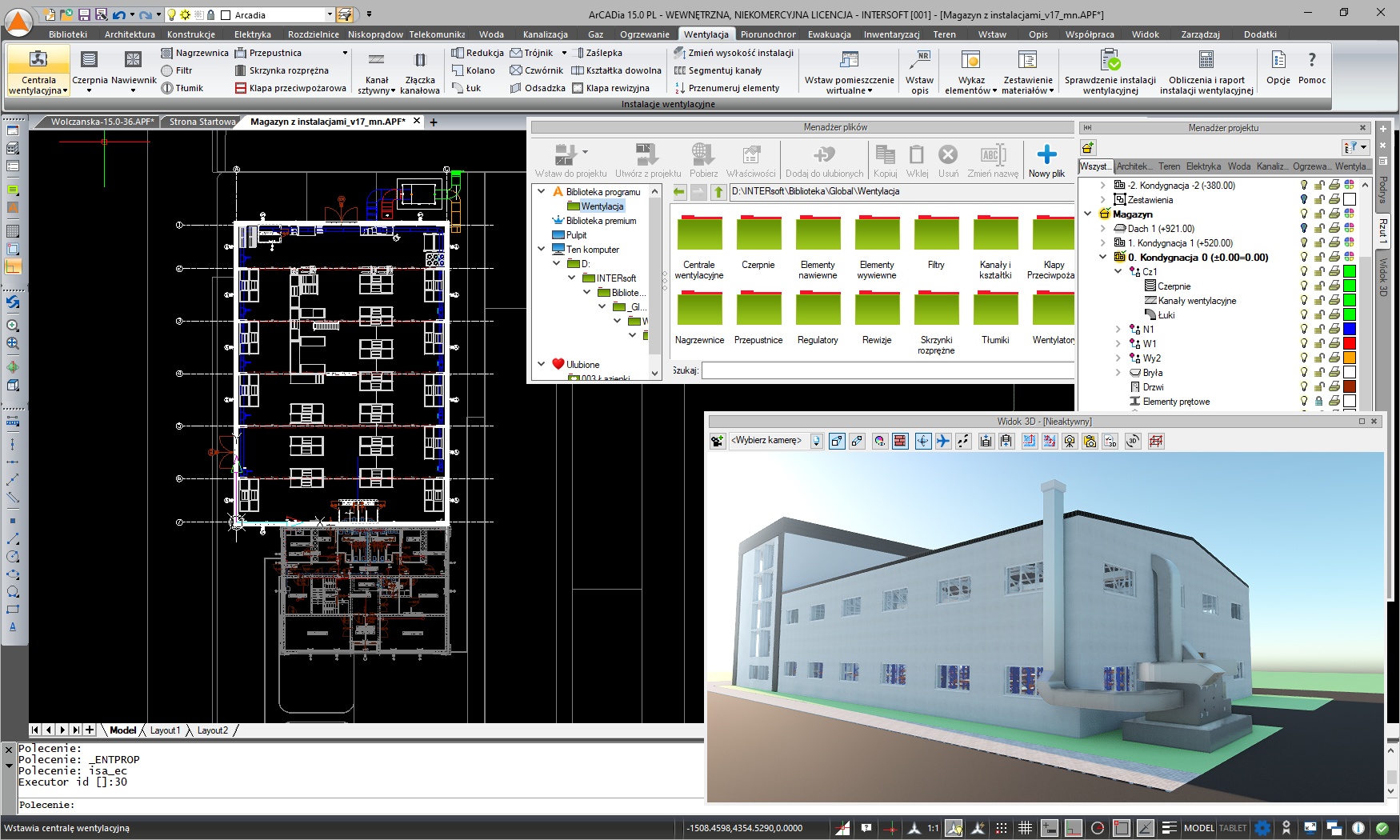Viewport: 1400px width, 840px height.
Task: Add a Kolano duct elbow
Action: [474, 70]
